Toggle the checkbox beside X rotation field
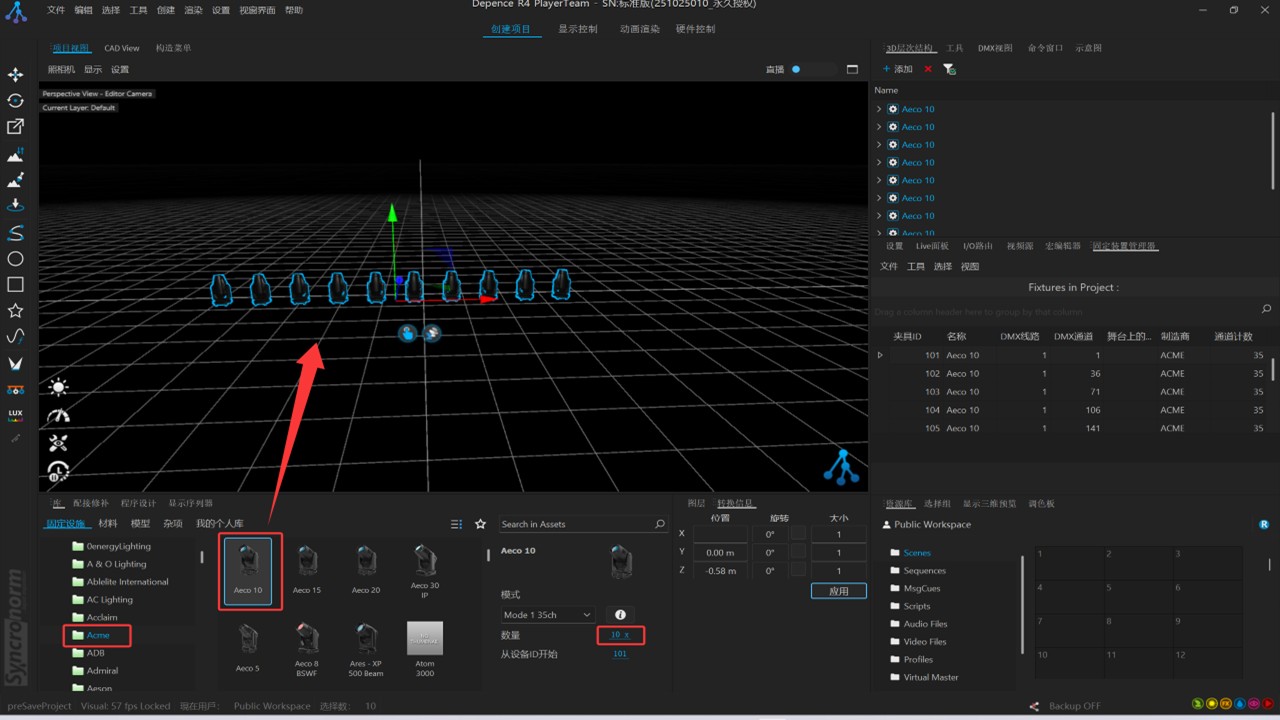1280x720 pixels. tap(798, 535)
